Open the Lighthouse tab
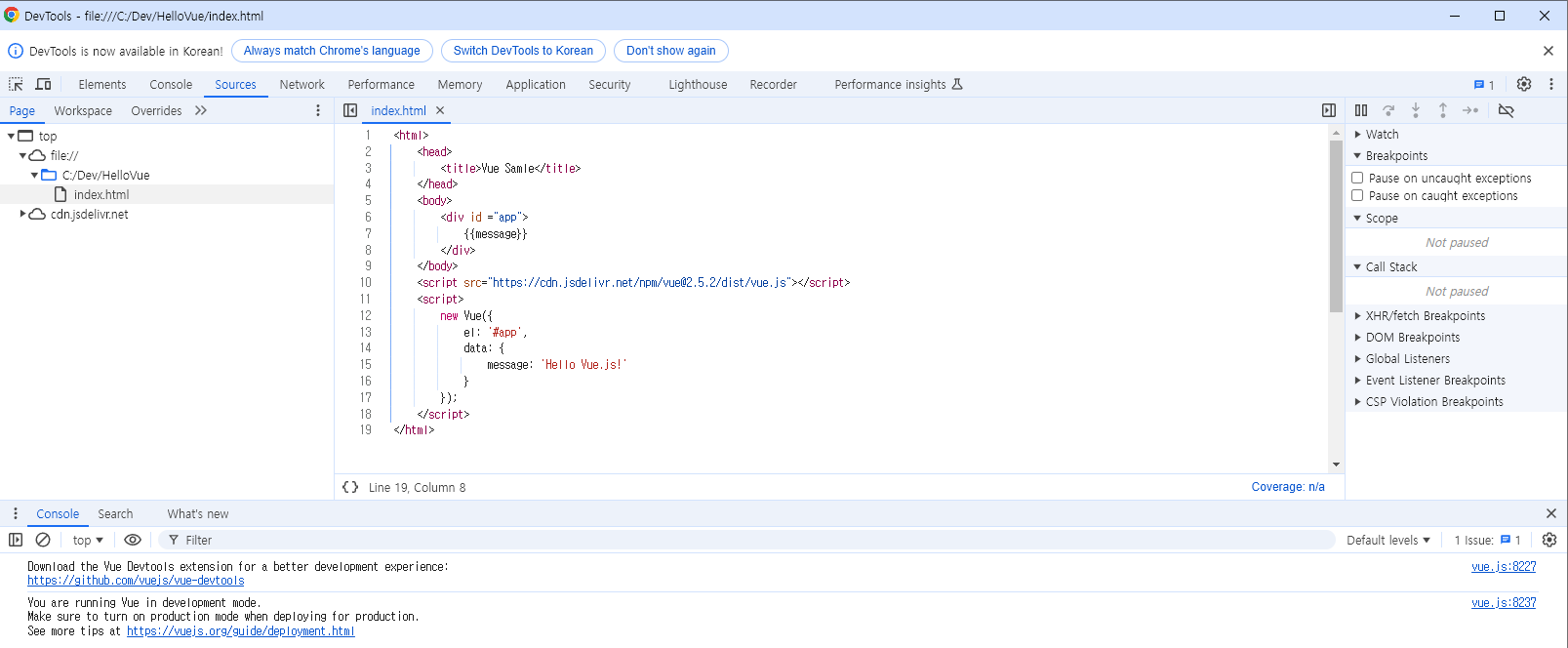The width and height of the screenshot is (1568, 648). tap(698, 85)
